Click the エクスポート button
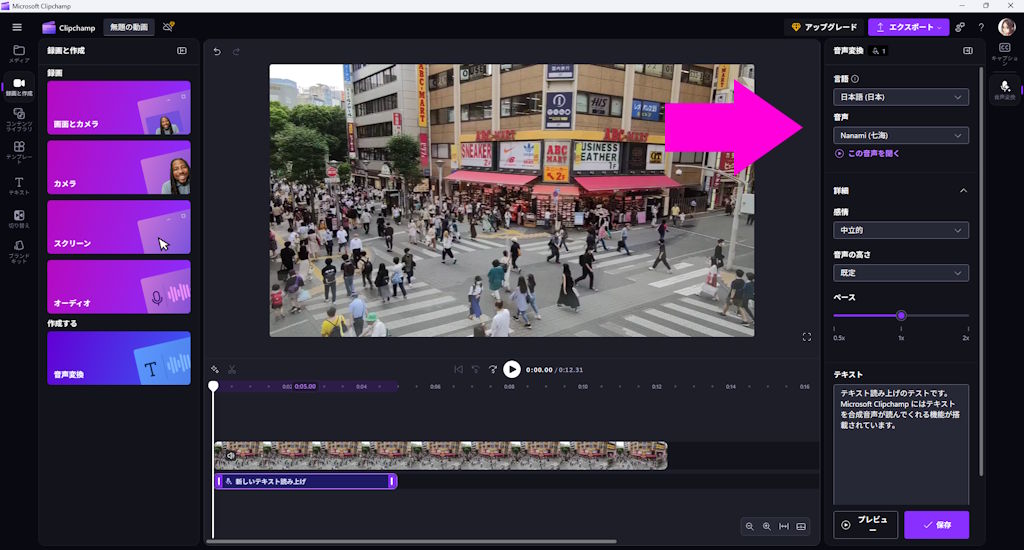The width and height of the screenshot is (1024, 550). pos(908,27)
